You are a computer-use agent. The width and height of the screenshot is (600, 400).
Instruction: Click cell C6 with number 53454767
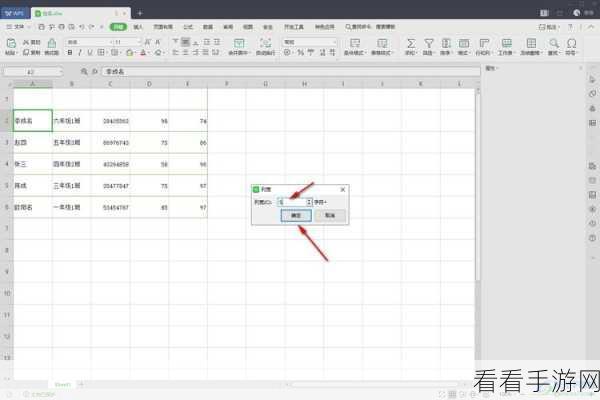click(x=111, y=207)
